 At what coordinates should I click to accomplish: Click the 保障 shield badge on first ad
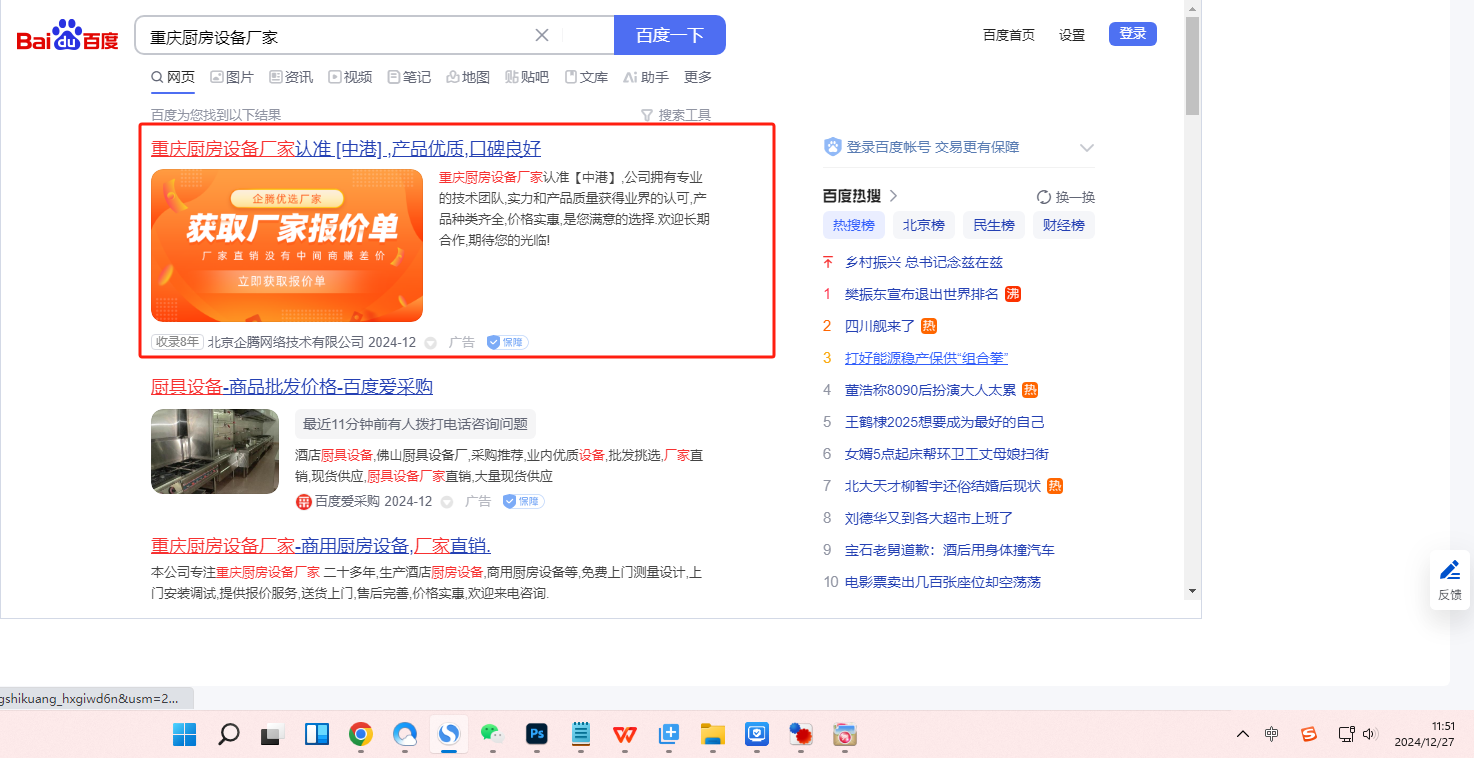[x=507, y=342]
